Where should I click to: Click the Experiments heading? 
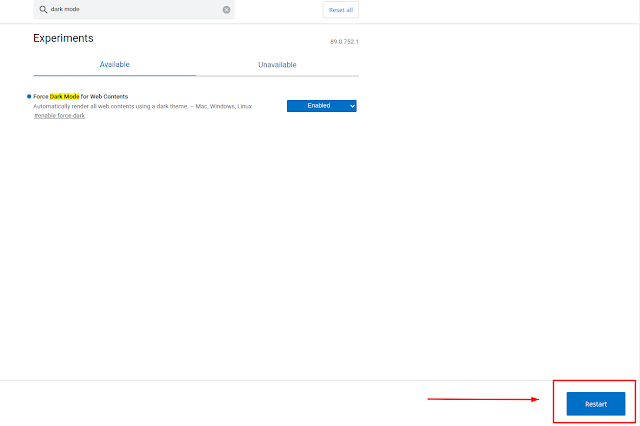click(63, 38)
